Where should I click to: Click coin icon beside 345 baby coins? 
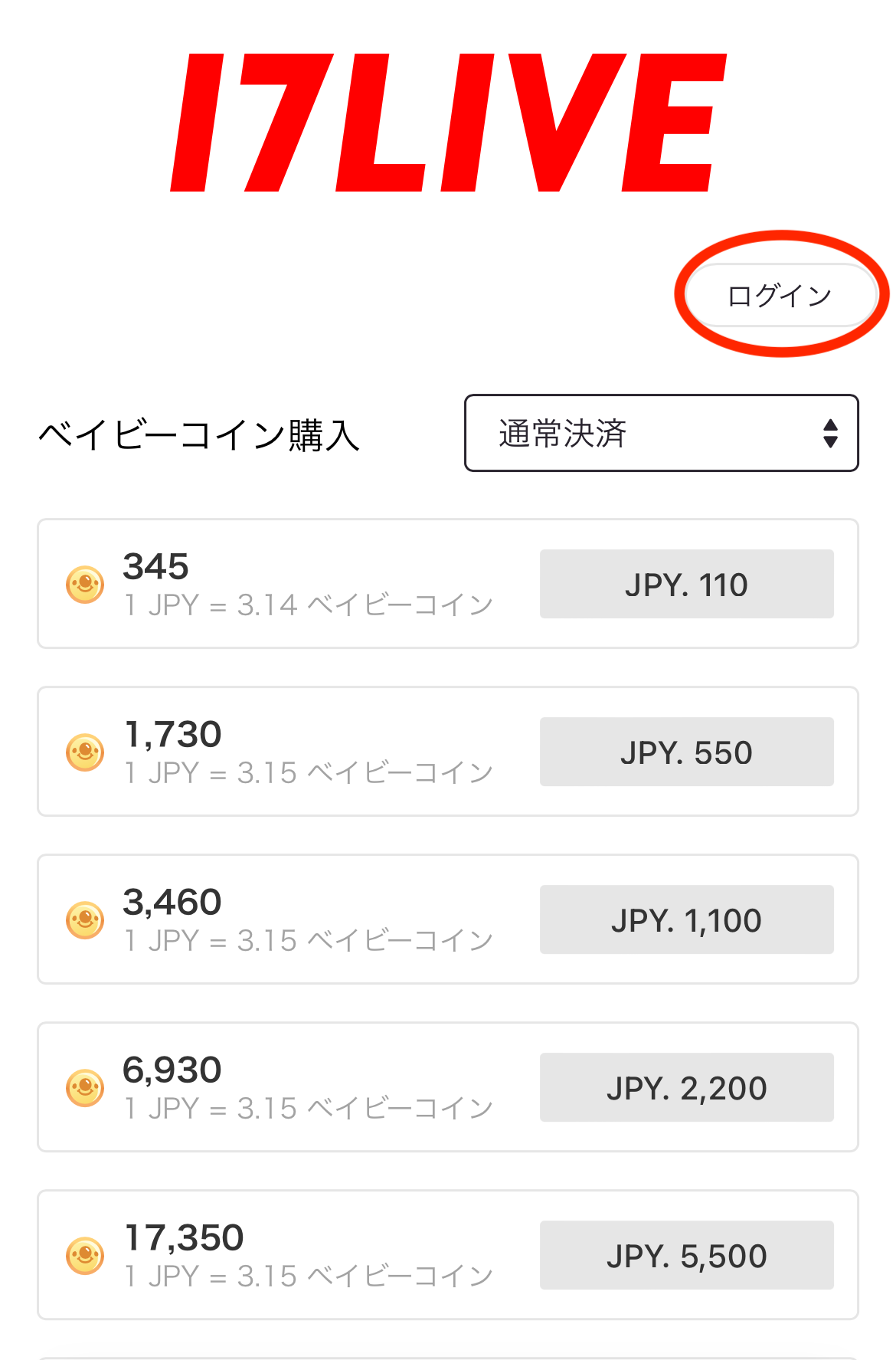coord(85,585)
